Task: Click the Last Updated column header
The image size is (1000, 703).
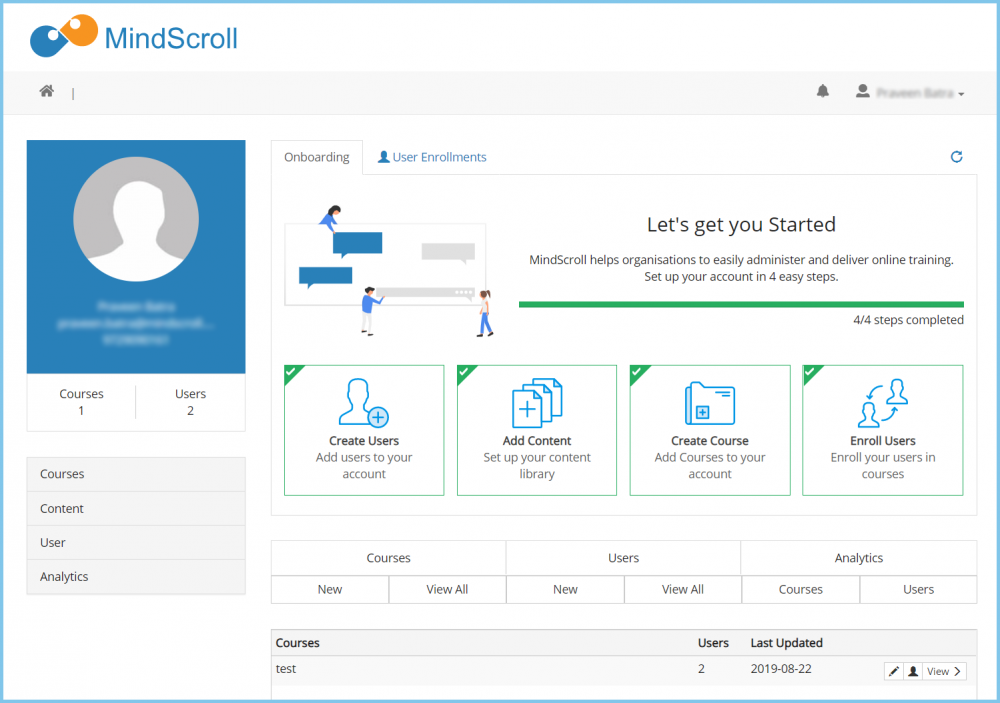Action: (x=786, y=643)
